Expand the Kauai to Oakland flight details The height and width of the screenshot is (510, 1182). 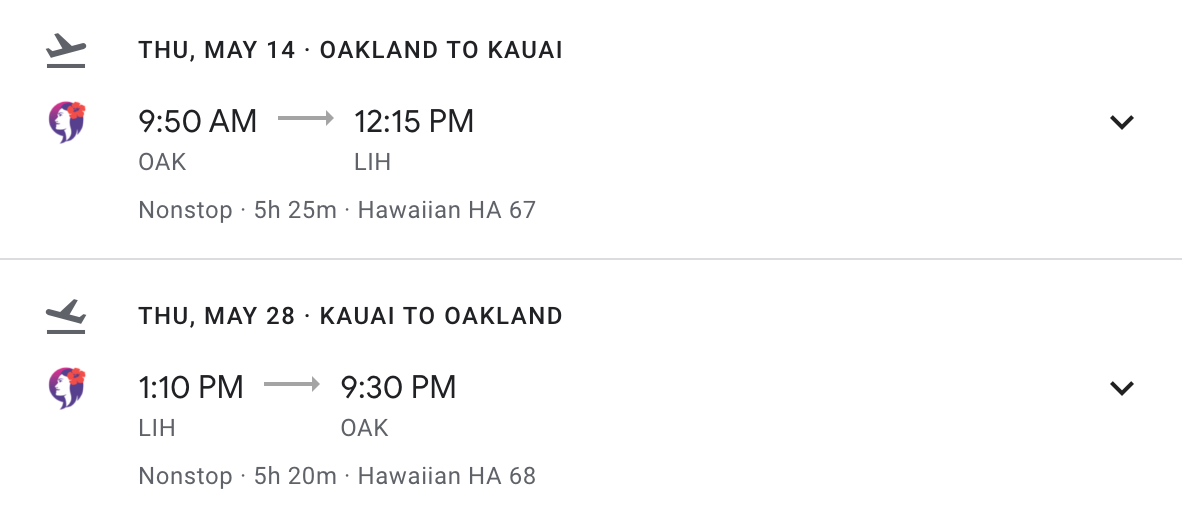pos(1122,388)
